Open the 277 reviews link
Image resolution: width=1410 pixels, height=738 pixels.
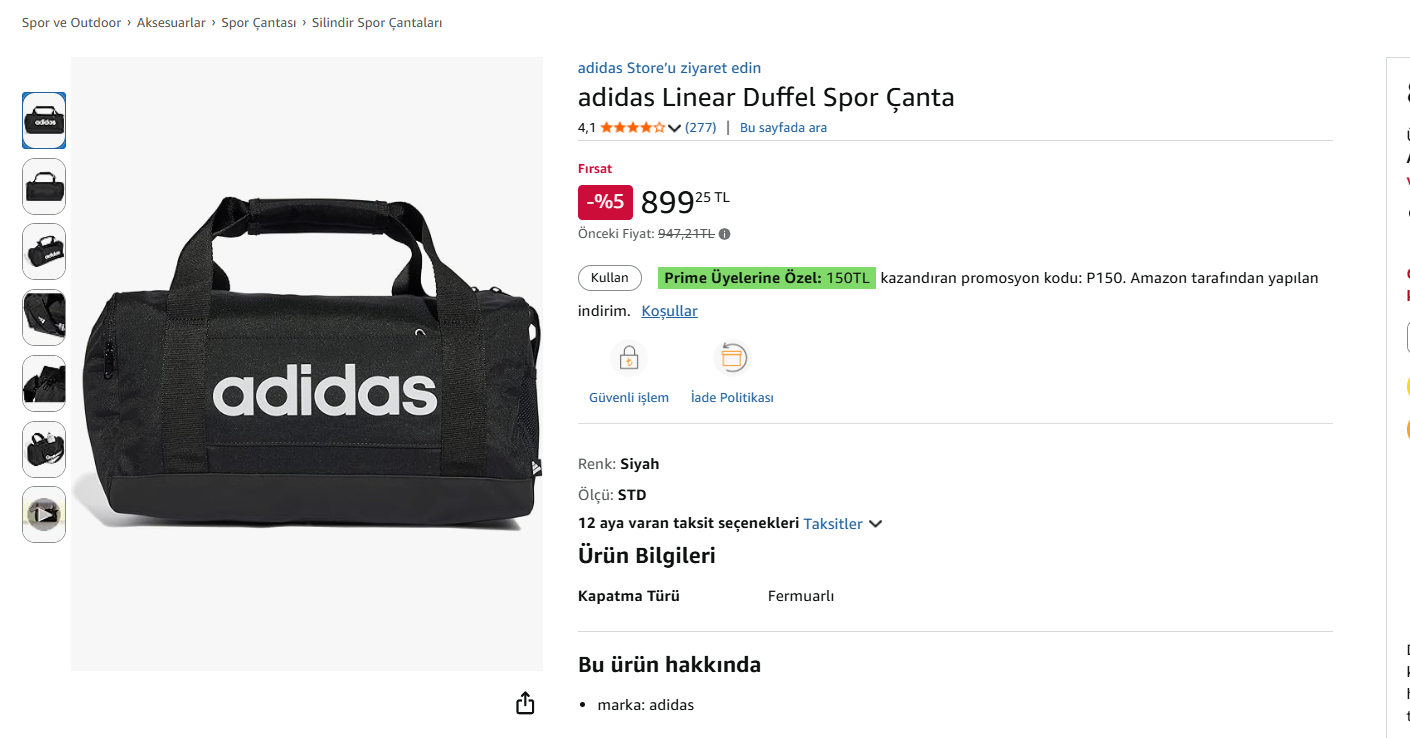click(x=700, y=128)
